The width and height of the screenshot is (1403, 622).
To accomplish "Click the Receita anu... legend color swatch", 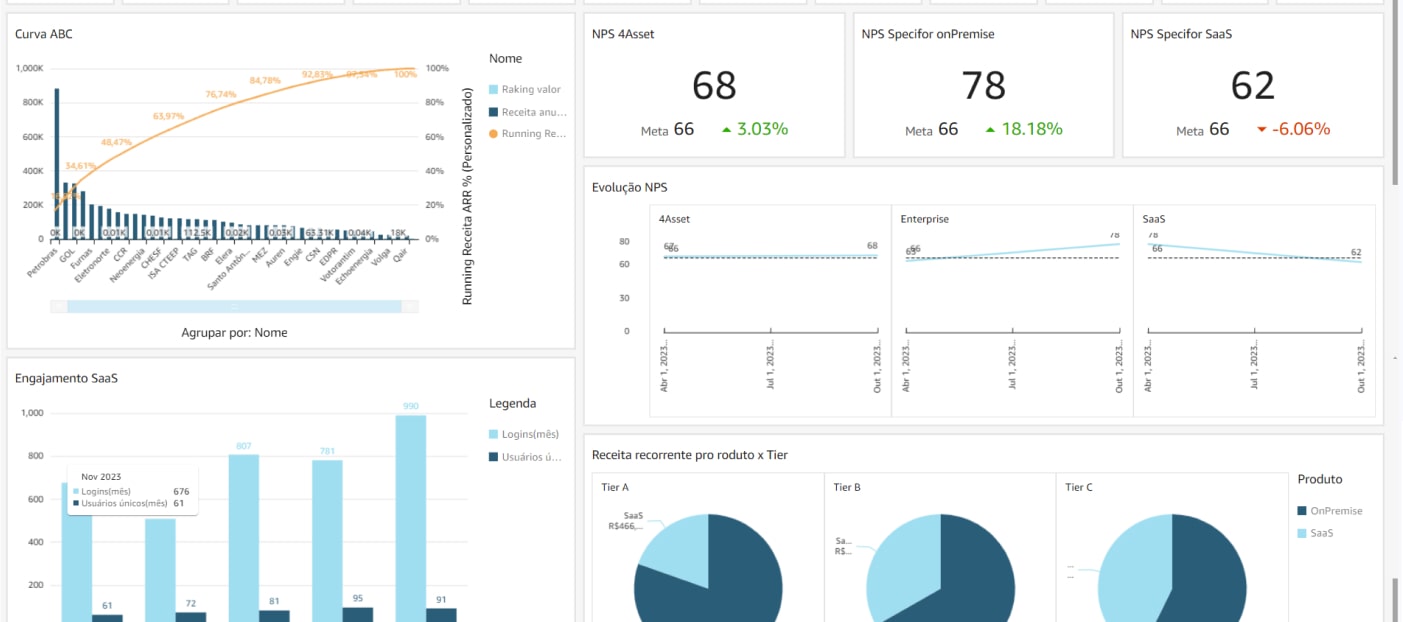I will (x=493, y=112).
